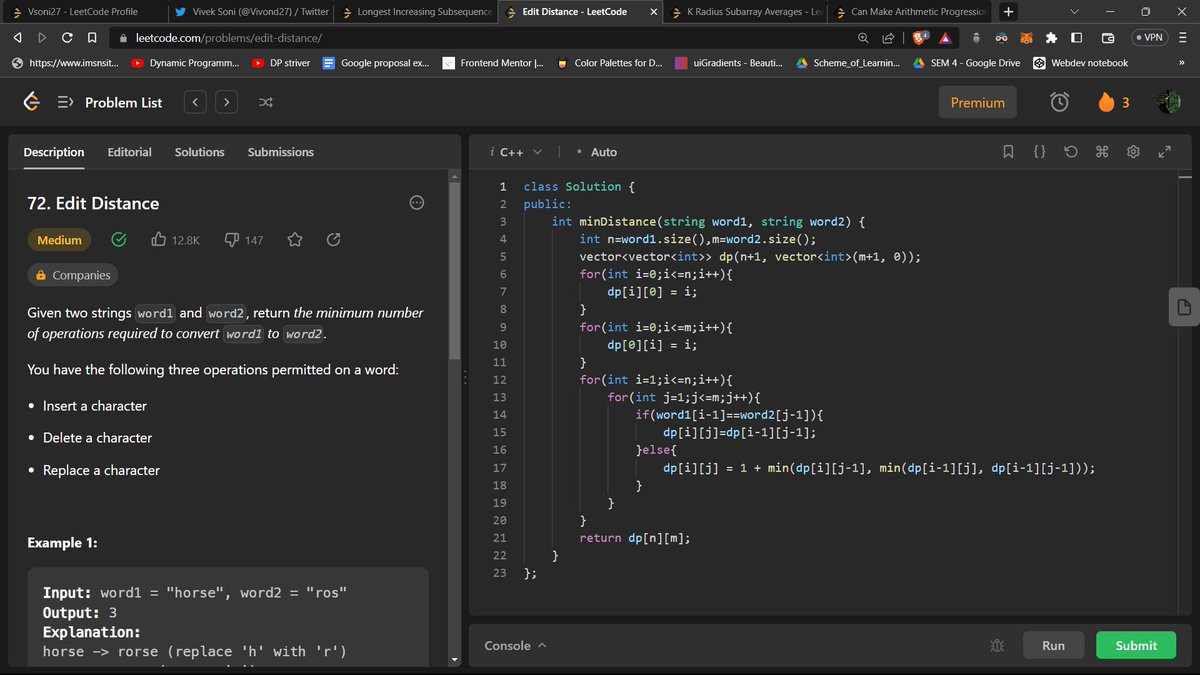Switch to the Description tab
Image resolution: width=1200 pixels, height=675 pixels.
pyautogui.click(x=54, y=152)
